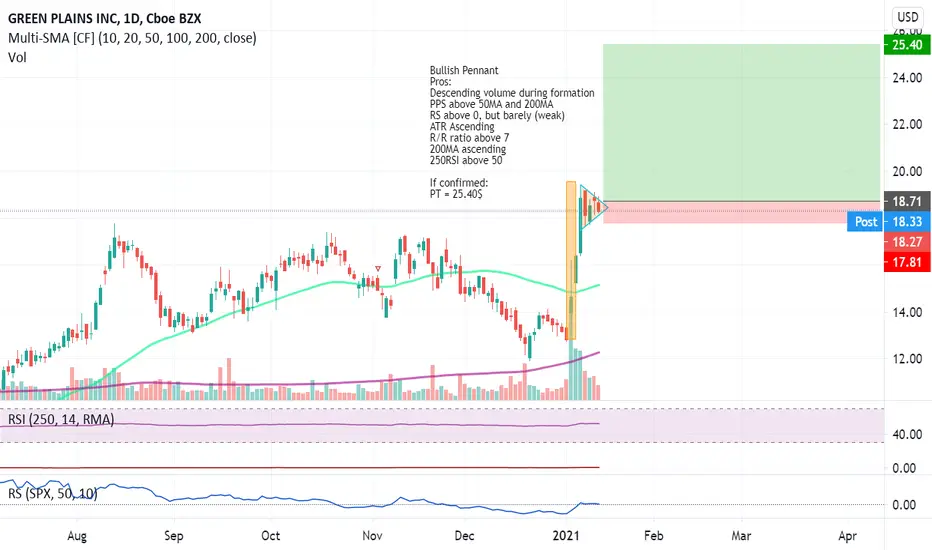Image resolution: width=932 pixels, height=550 pixels.
Task: Click the red stop-loss zone
Action: click(741, 213)
